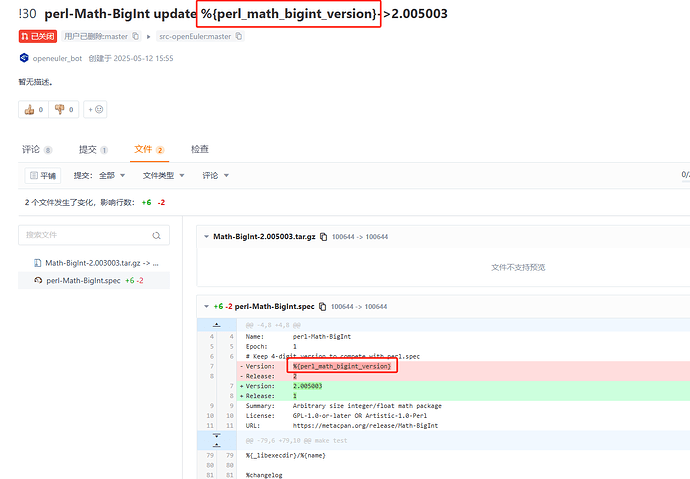Screen dimensions: 690x479
Task: Open the 检查 tab
Action: [x=200, y=149]
